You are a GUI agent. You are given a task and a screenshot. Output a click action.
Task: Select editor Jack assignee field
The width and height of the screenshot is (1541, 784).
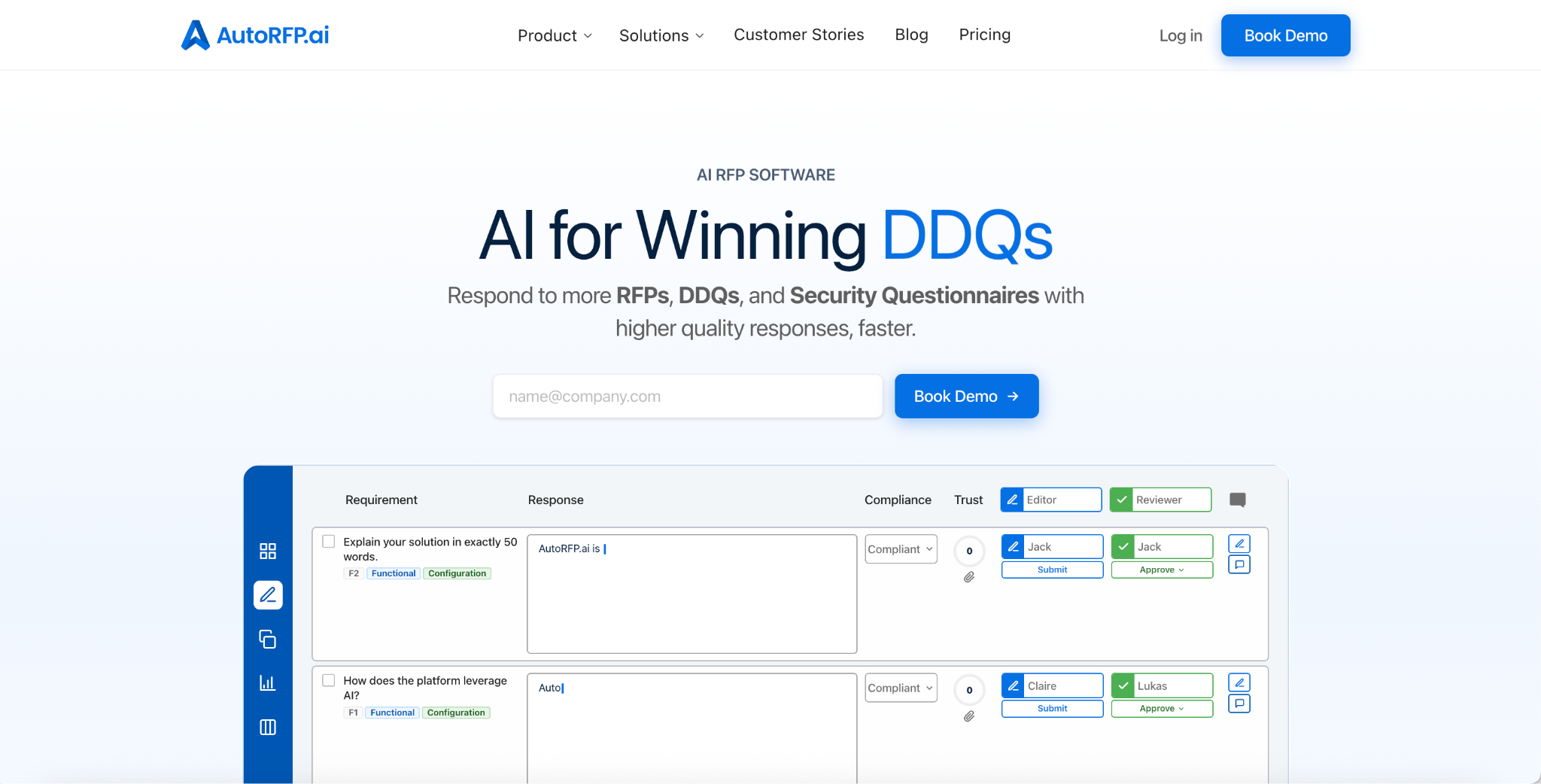click(1052, 547)
